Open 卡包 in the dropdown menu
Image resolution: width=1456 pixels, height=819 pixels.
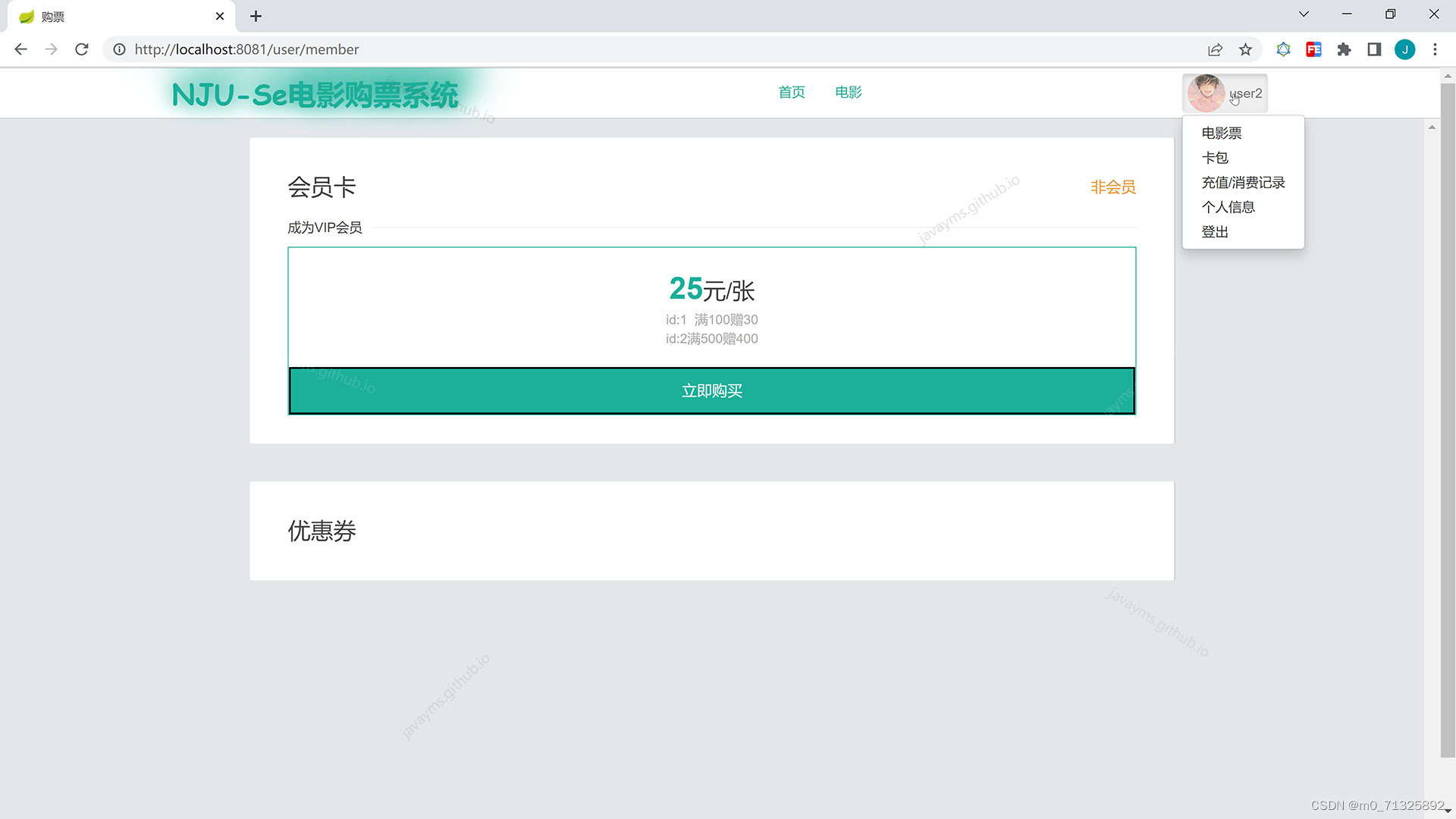coord(1214,158)
